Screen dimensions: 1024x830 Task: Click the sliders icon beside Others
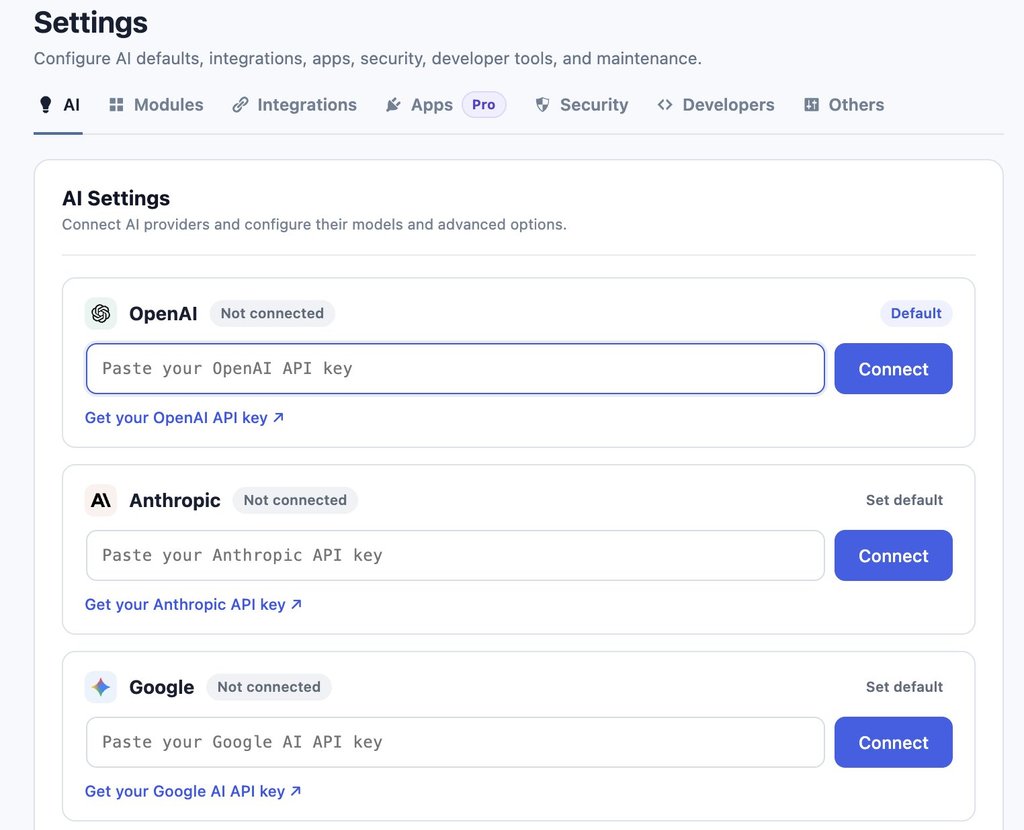tap(811, 105)
